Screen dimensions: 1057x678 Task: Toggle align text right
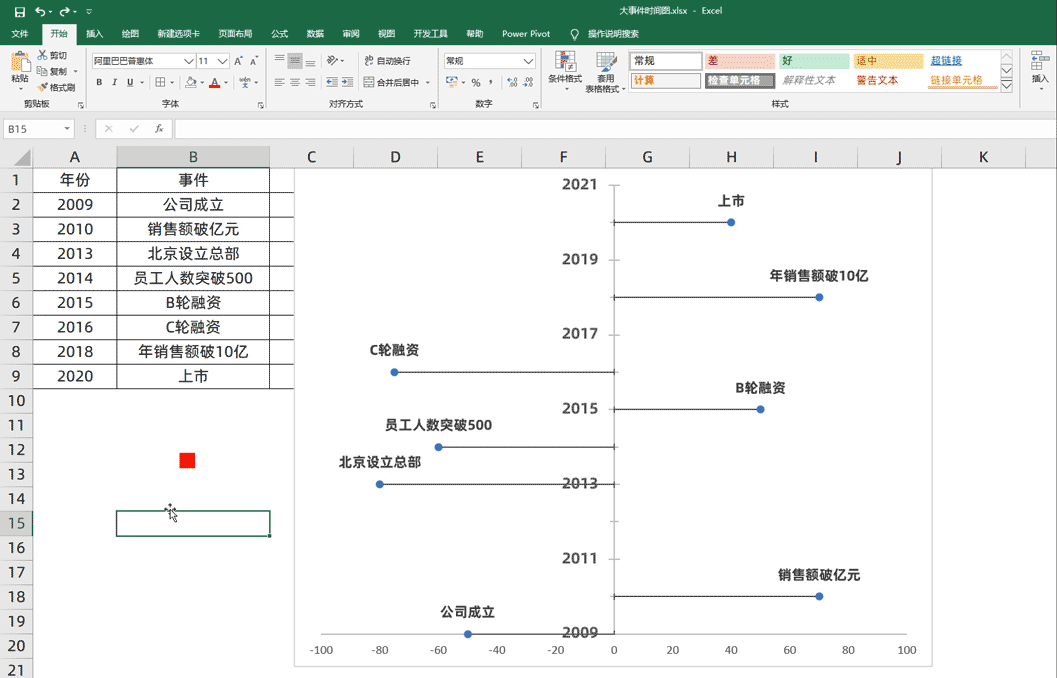point(310,82)
